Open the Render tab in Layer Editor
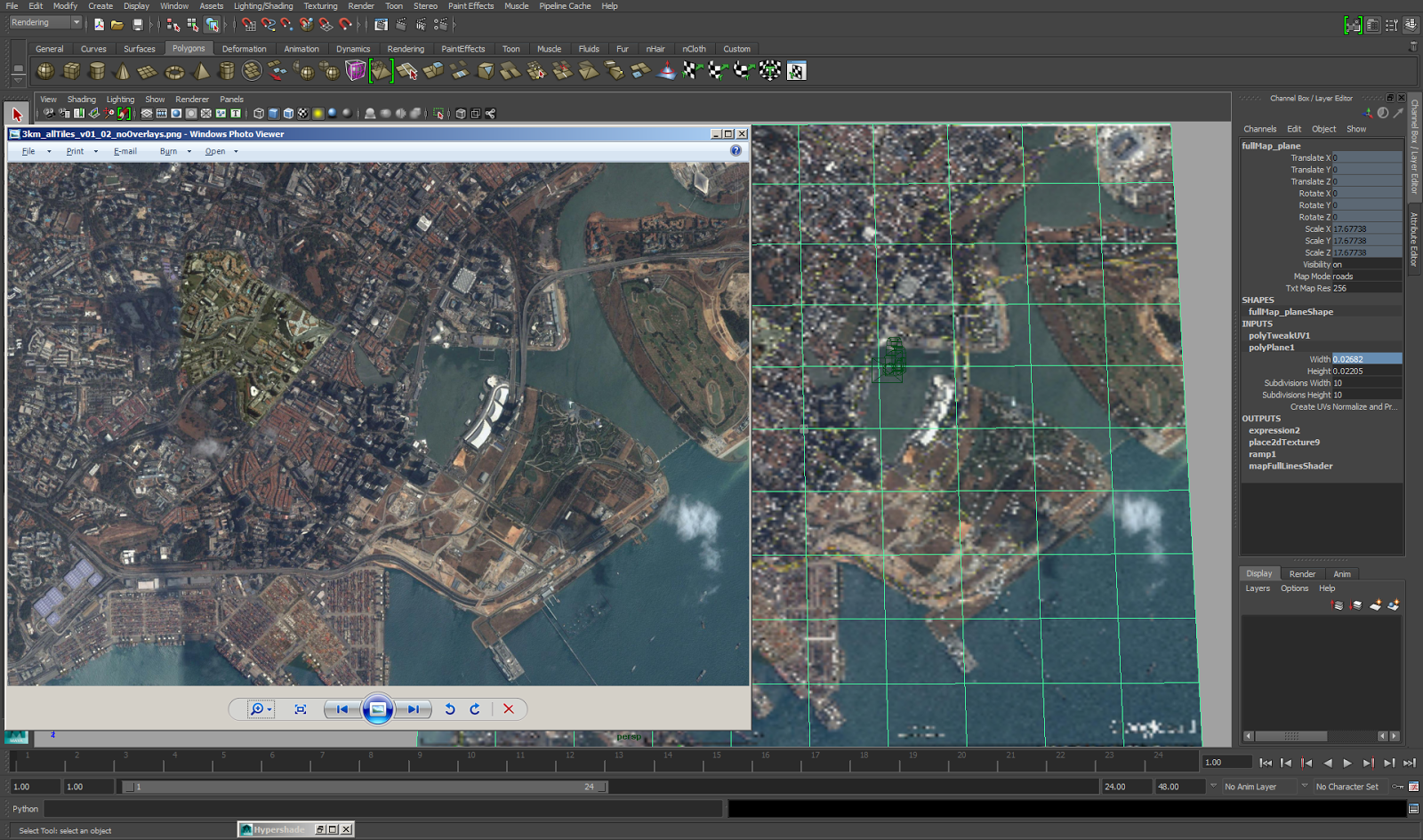 point(1302,574)
